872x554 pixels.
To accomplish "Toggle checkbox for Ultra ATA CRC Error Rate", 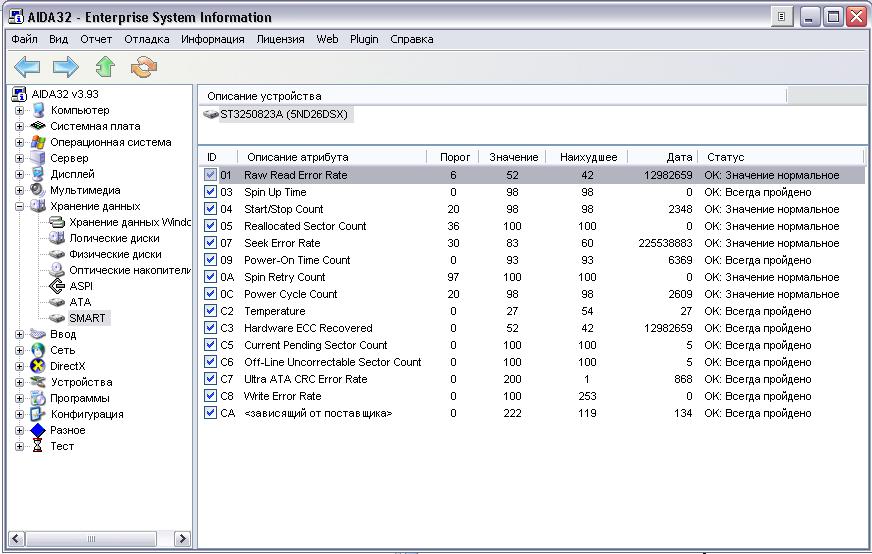I will click(210, 379).
